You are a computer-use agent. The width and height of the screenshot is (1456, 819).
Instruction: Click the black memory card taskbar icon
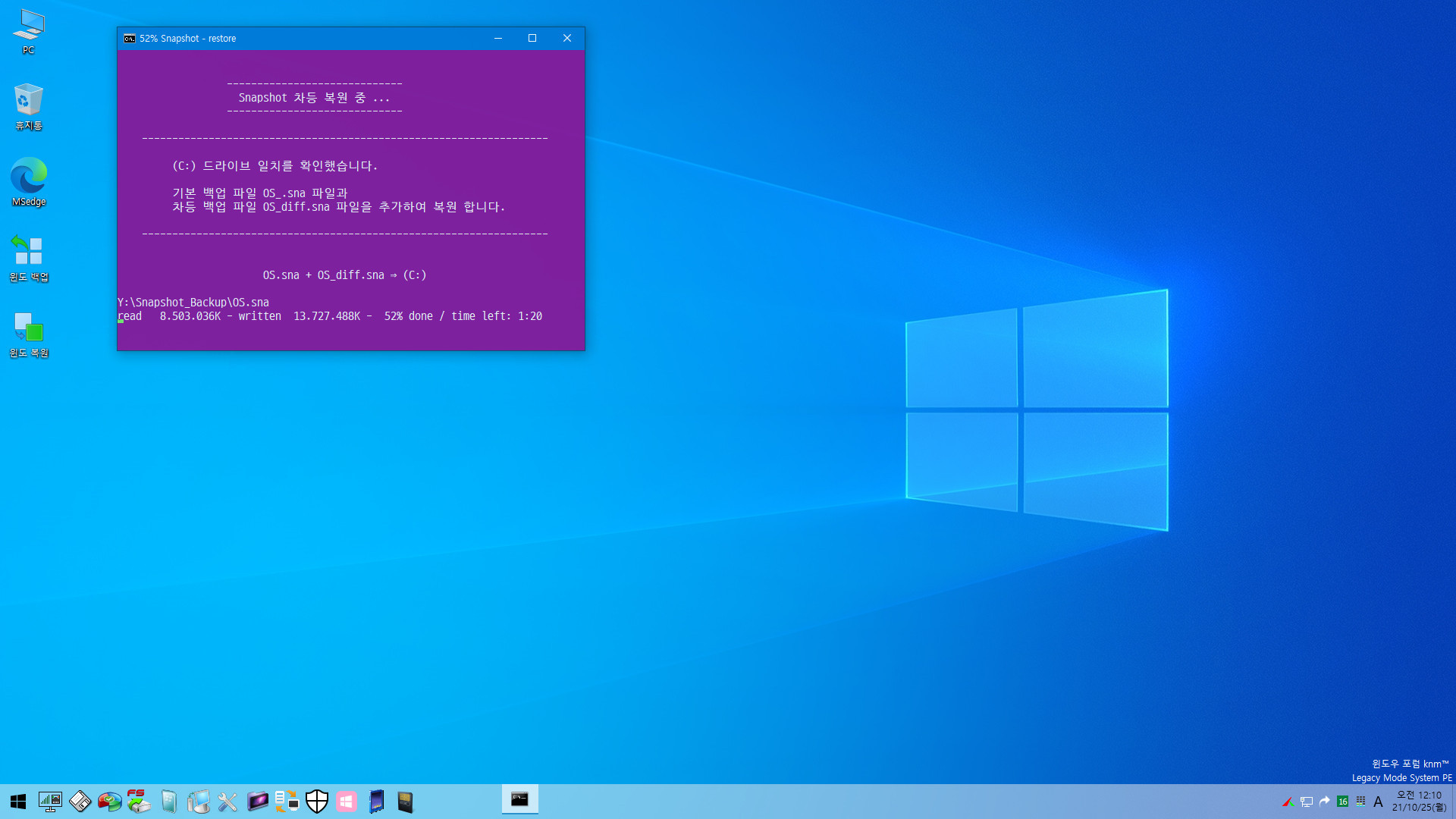tap(406, 802)
